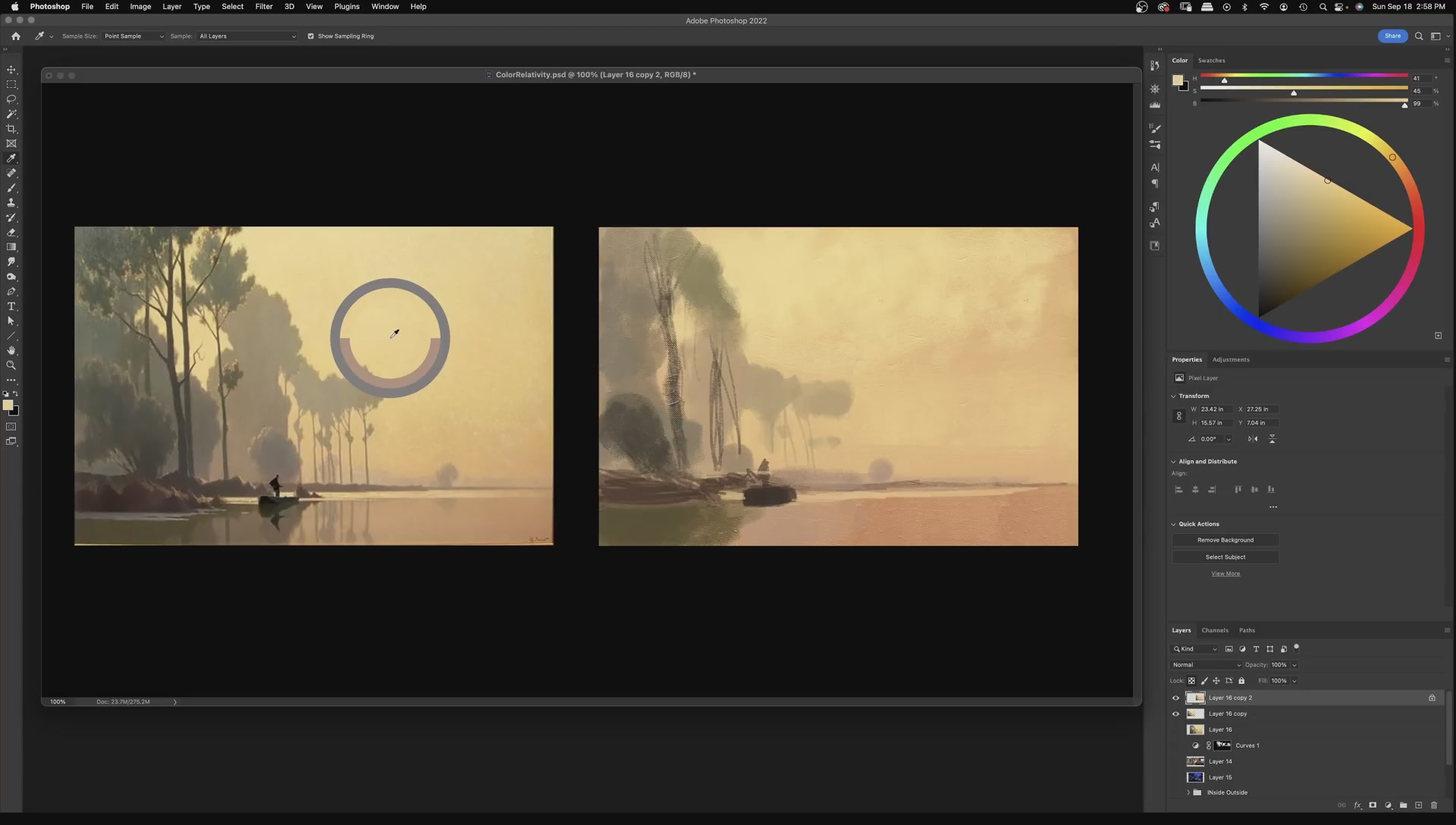The width and height of the screenshot is (1456, 825).
Task: Select the Zoom tool
Action: point(11,365)
